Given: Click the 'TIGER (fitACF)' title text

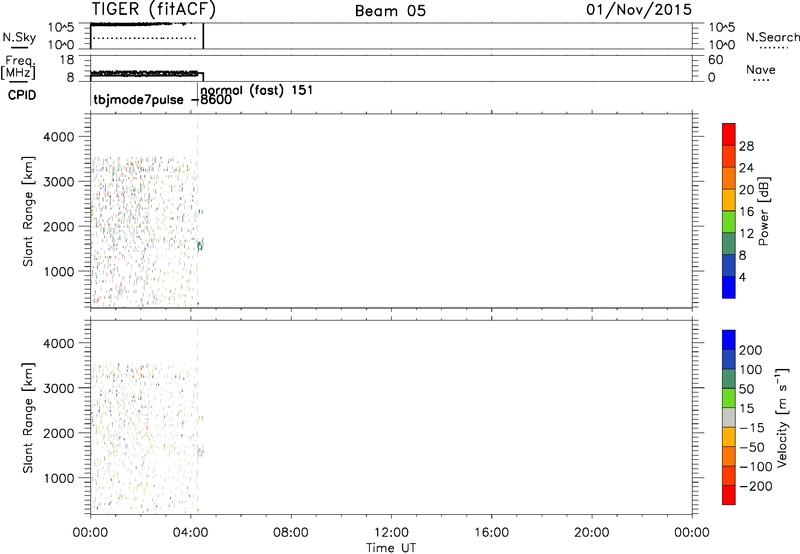Looking at the screenshot, I should [154, 10].
